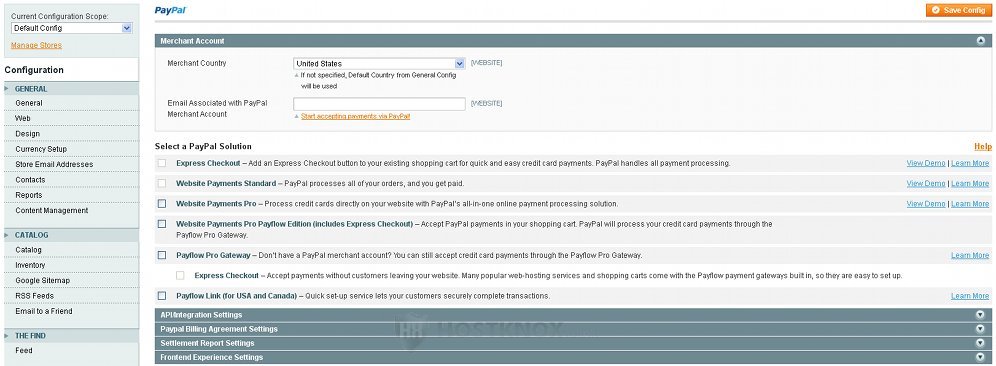Tick Website Payments Pro checkbox
This screenshot has width=996, height=366.
coord(162,204)
